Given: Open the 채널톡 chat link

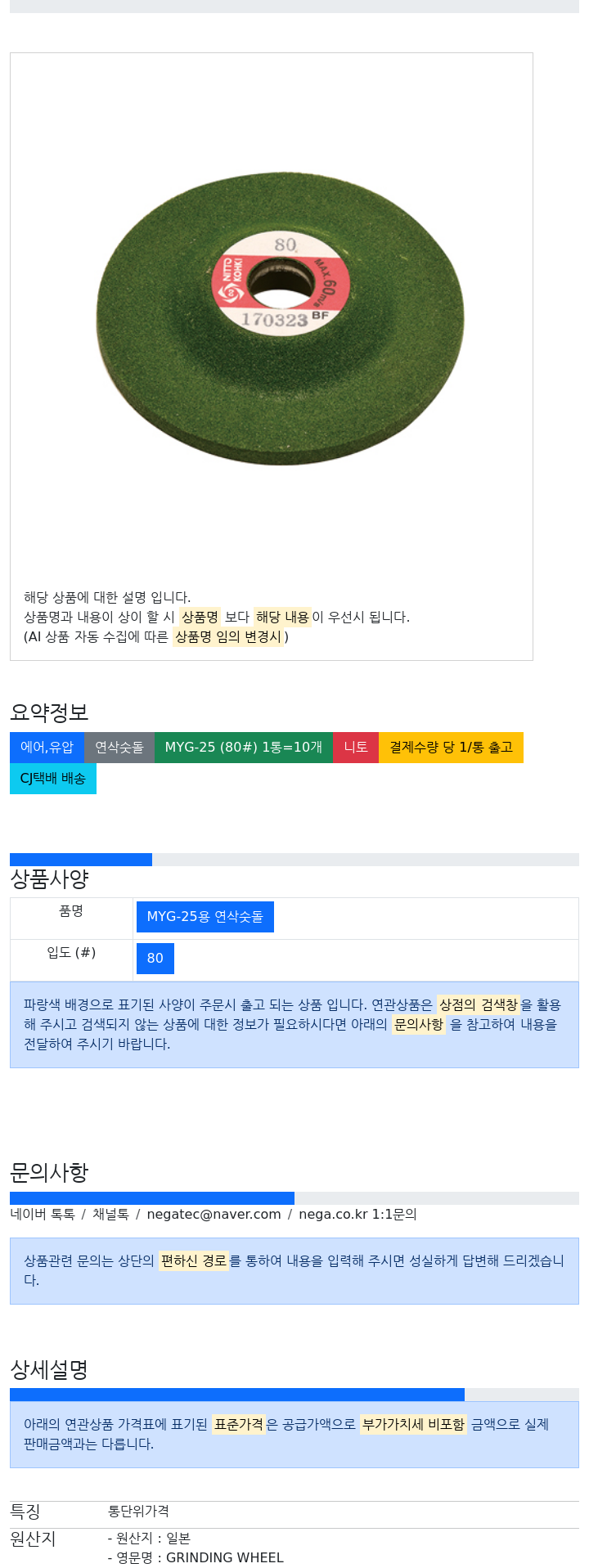Looking at the screenshot, I should 110,1214.
